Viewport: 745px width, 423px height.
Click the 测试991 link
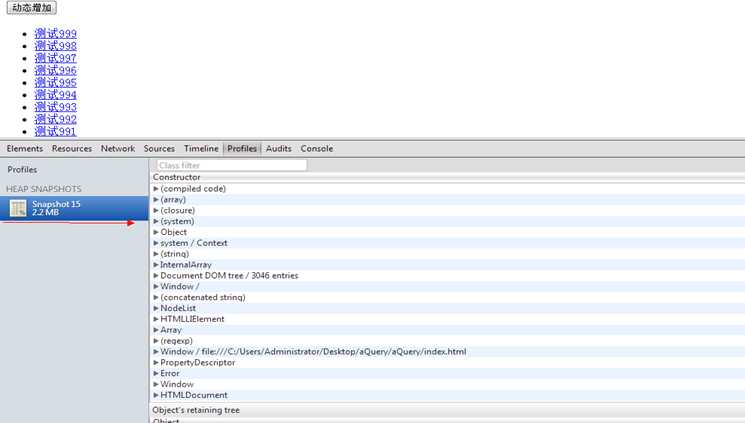(x=56, y=131)
